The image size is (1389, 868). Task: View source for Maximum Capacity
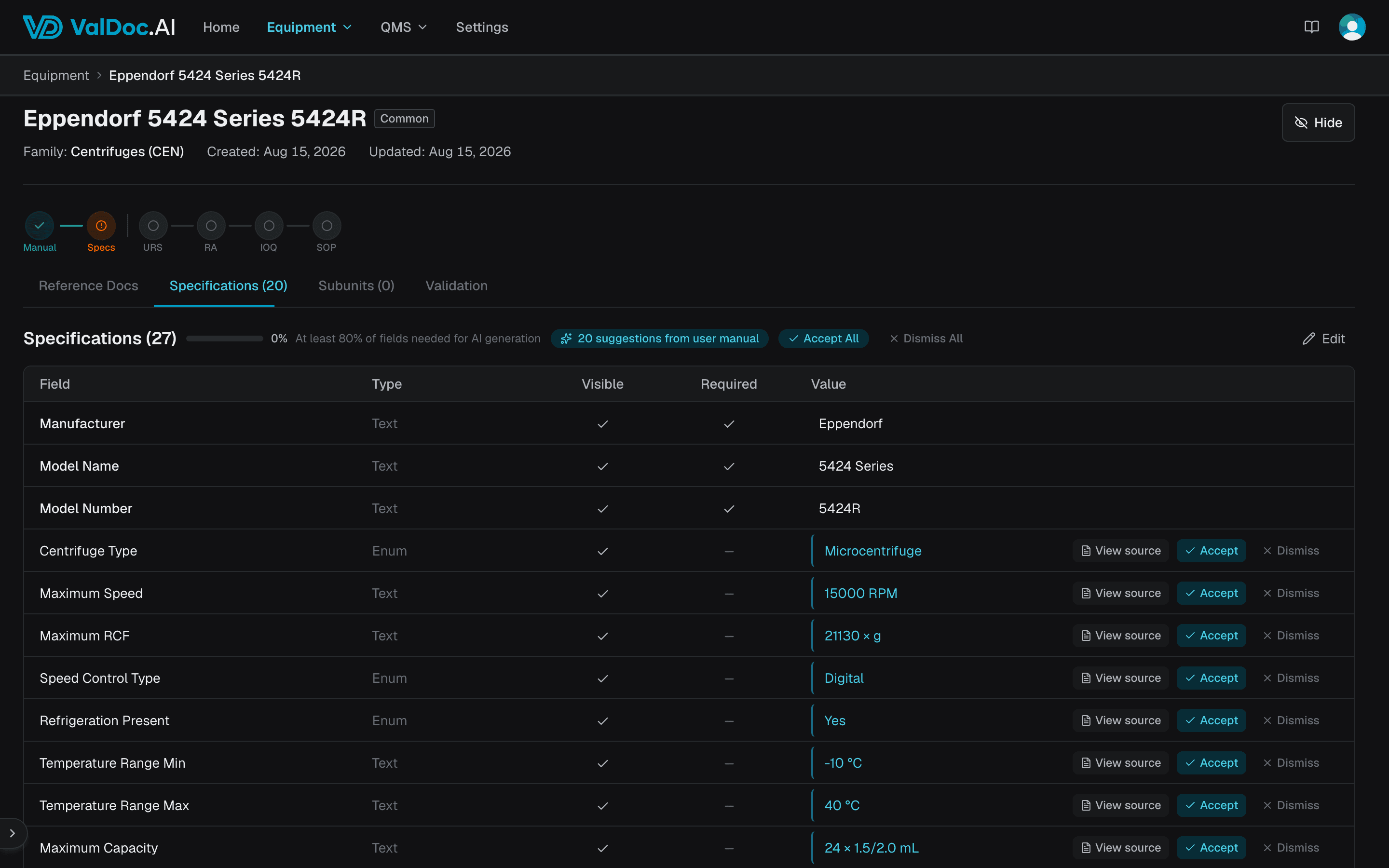(1120, 848)
